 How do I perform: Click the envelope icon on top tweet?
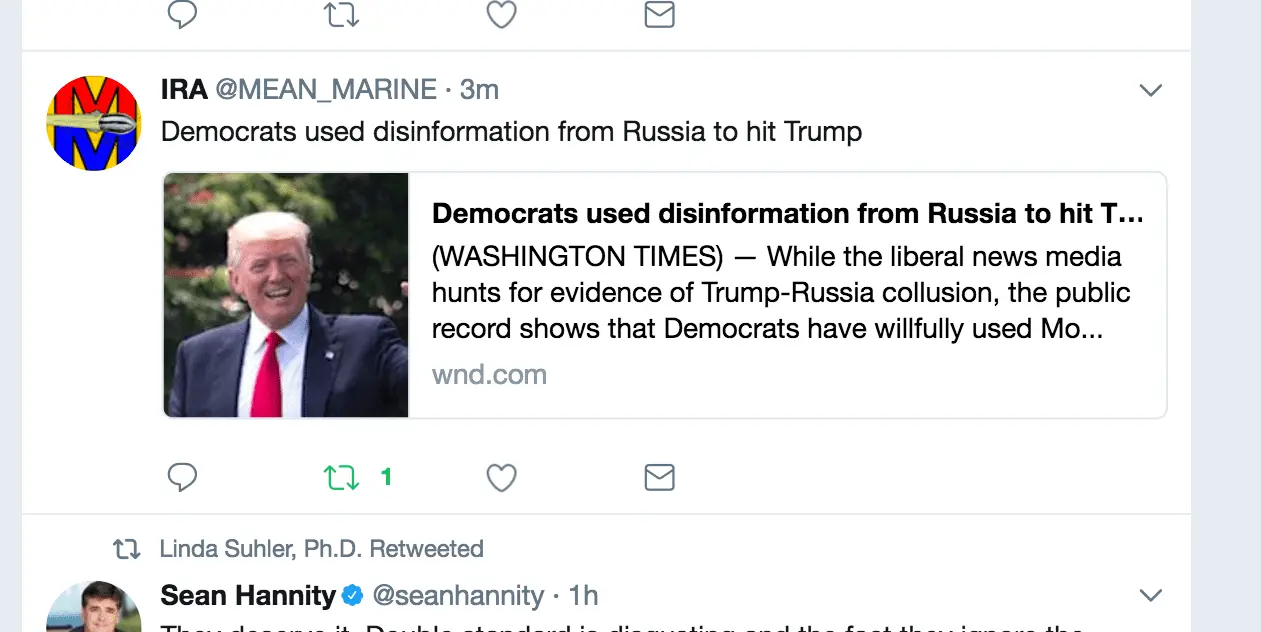pos(659,14)
